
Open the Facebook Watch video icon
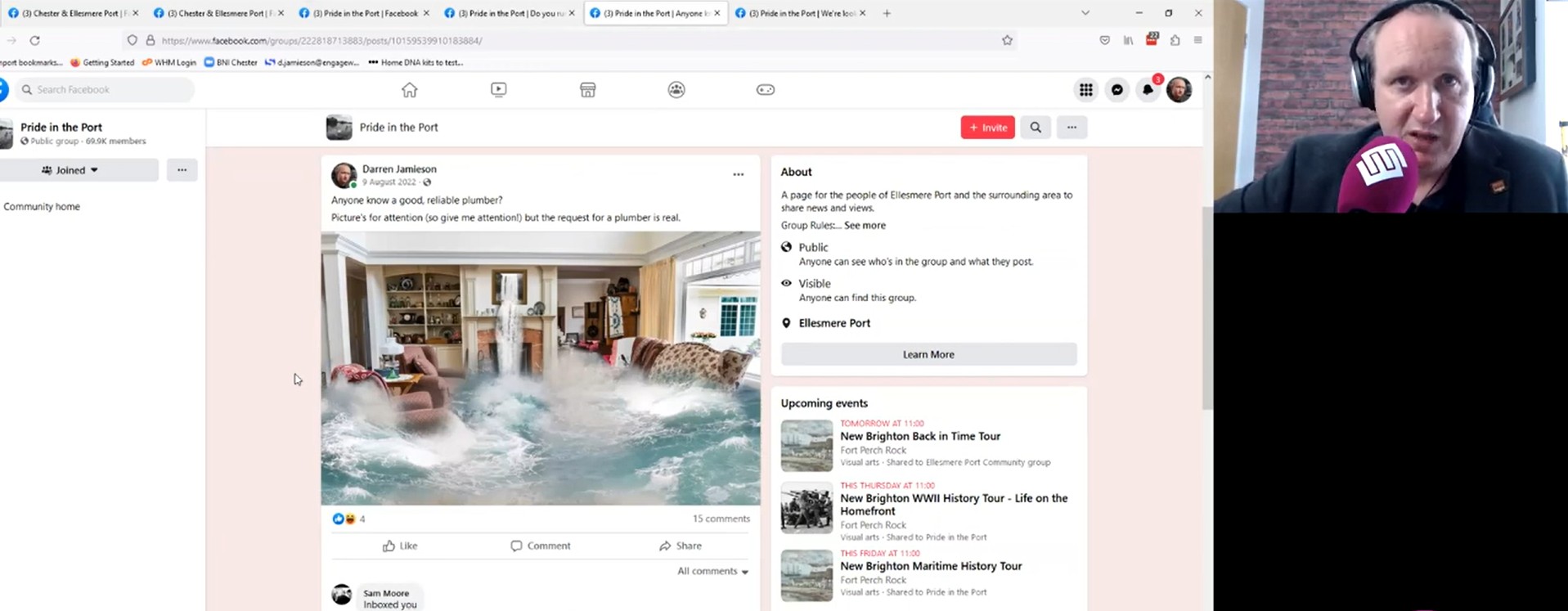[x=498, y=90]
